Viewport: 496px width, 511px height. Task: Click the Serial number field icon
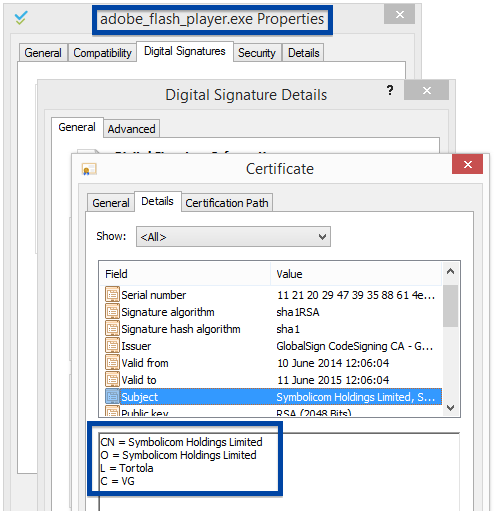(x=112, y=294)
